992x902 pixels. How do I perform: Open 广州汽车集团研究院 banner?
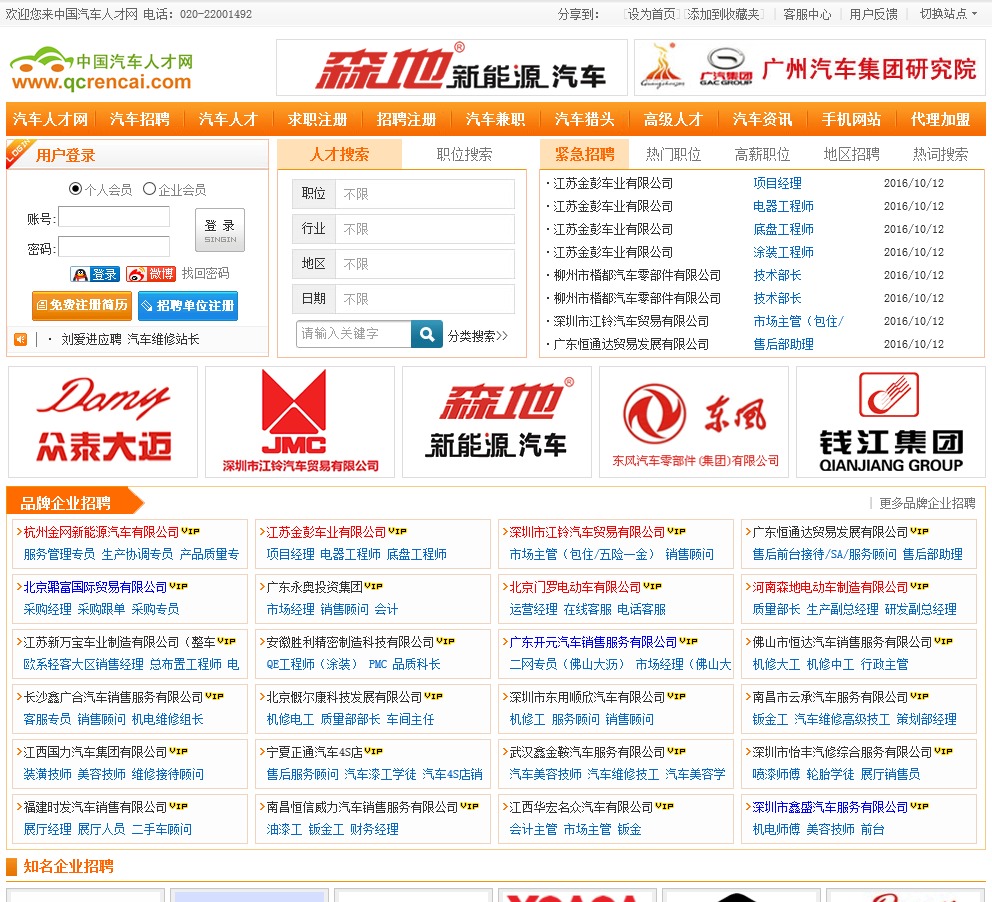[x=810, y=68]
